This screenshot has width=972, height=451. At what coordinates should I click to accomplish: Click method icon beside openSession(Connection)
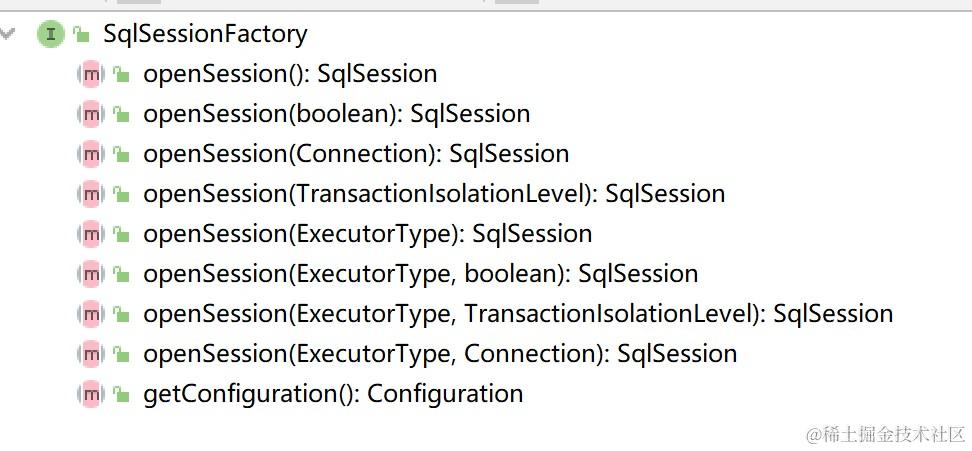click(x=91, y=154)
